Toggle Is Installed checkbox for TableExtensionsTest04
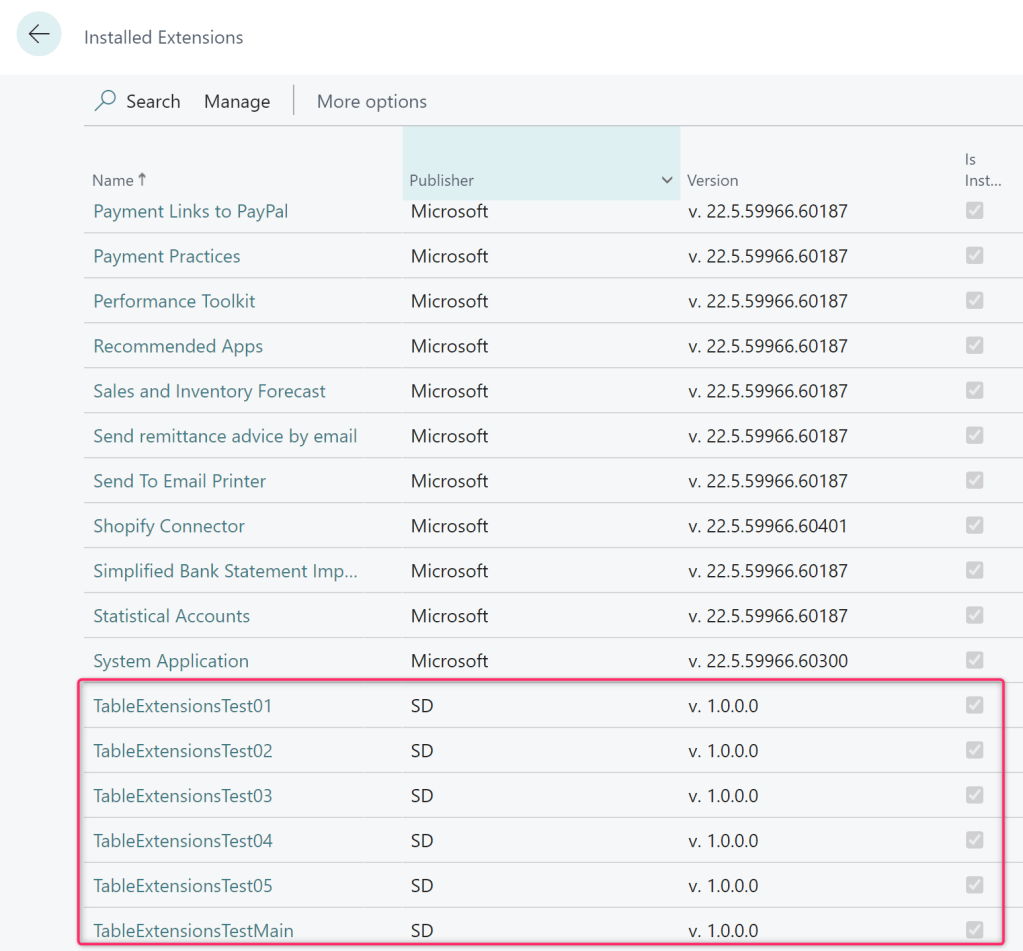1023x951 pixels. pyautogui.click(x=974, y=841)
